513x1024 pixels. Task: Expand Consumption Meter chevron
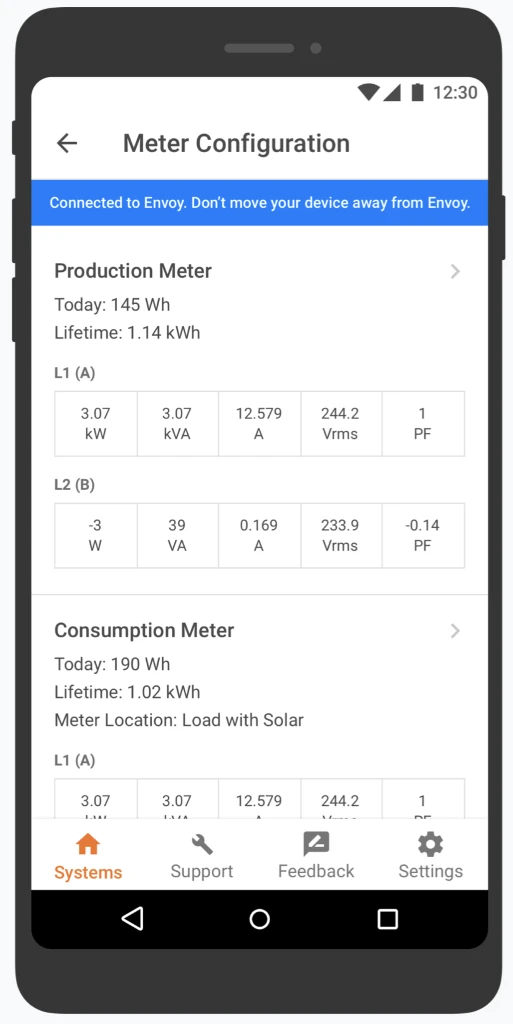click(x=456, y=631)
